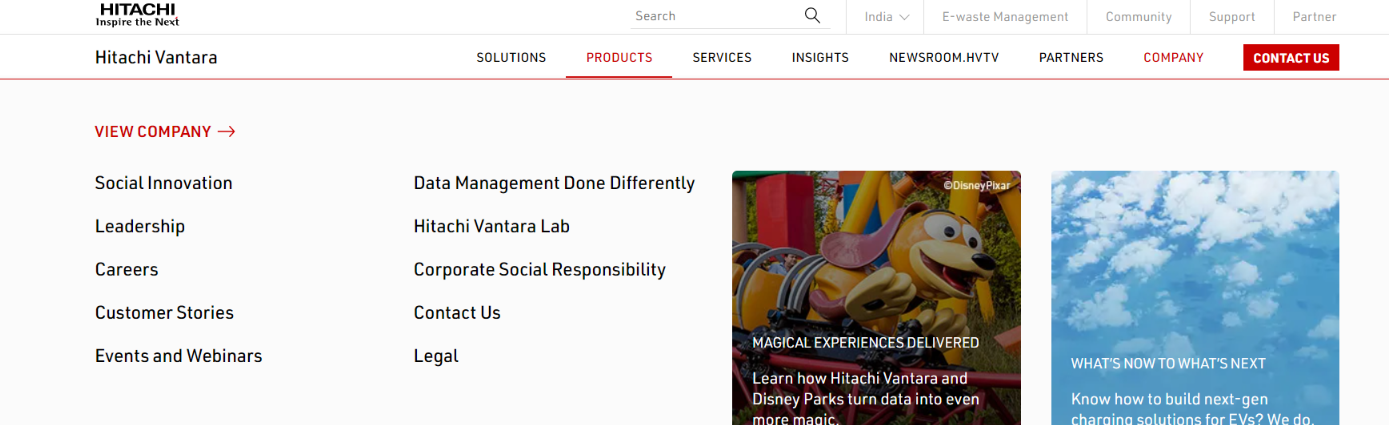1389x425 pixels.
Task: Click the next-gen charging solutions text
Action: 1192,409
